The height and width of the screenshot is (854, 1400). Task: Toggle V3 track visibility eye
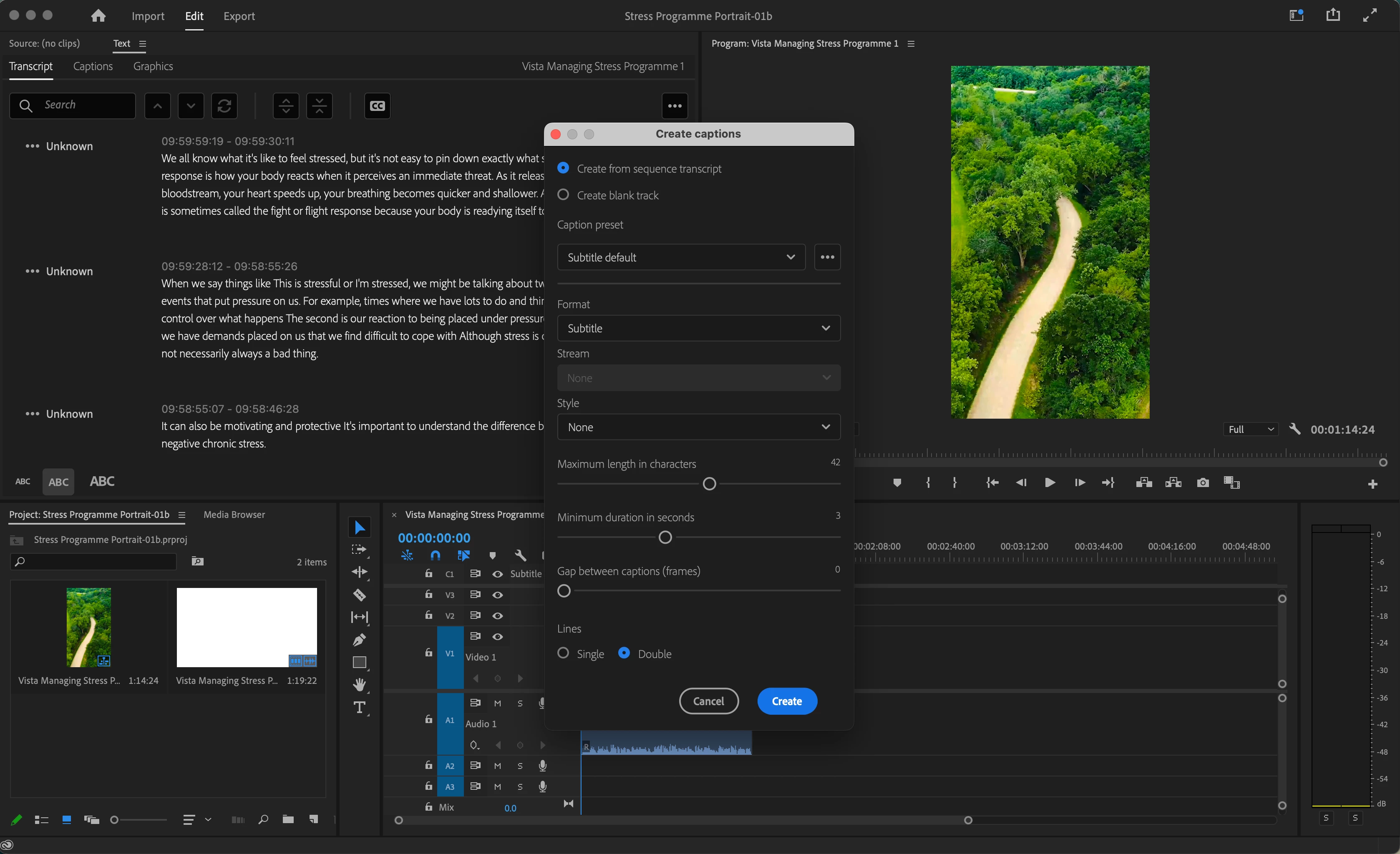(x=497, y=595)
